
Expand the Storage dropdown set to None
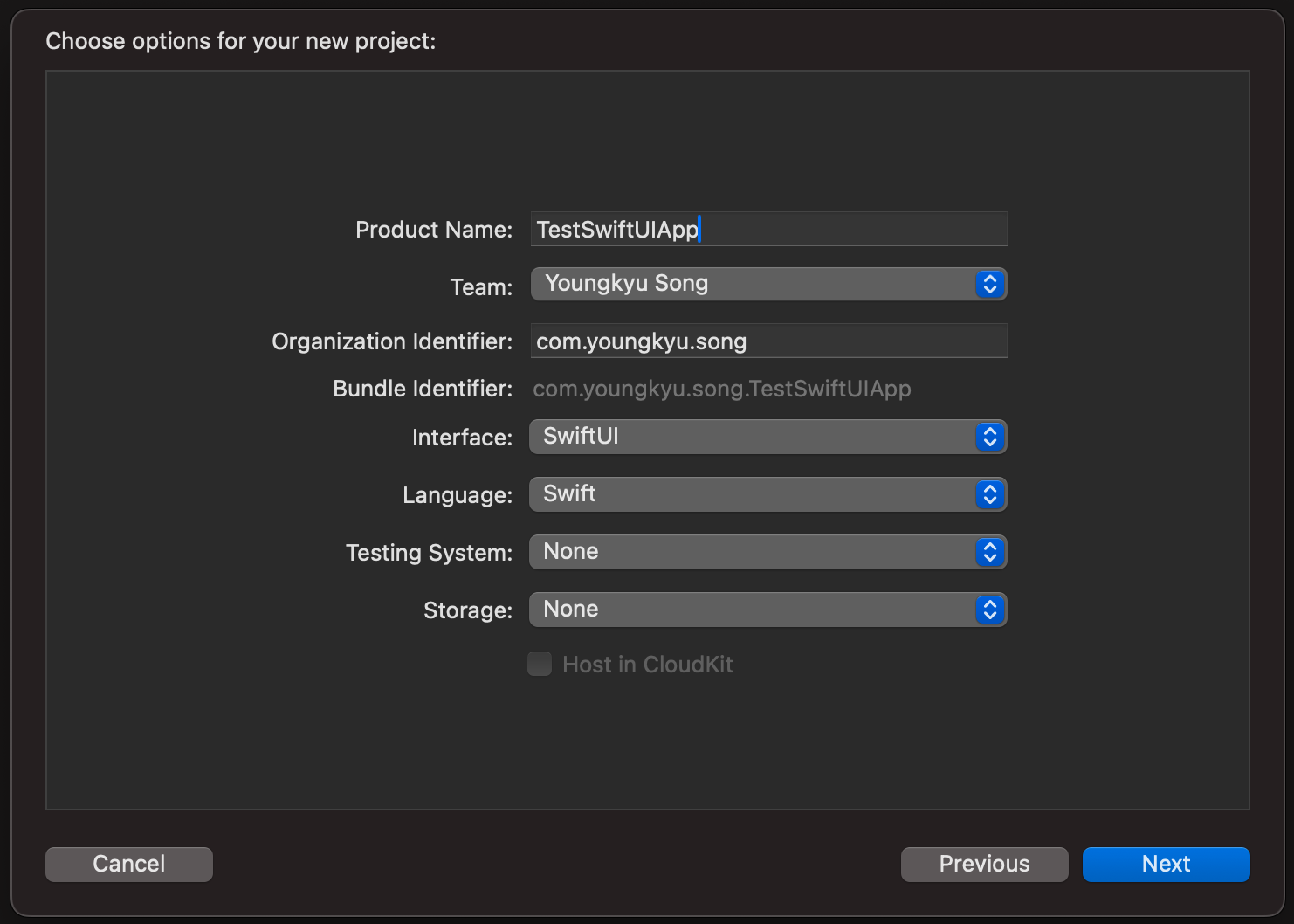[751, 610]
